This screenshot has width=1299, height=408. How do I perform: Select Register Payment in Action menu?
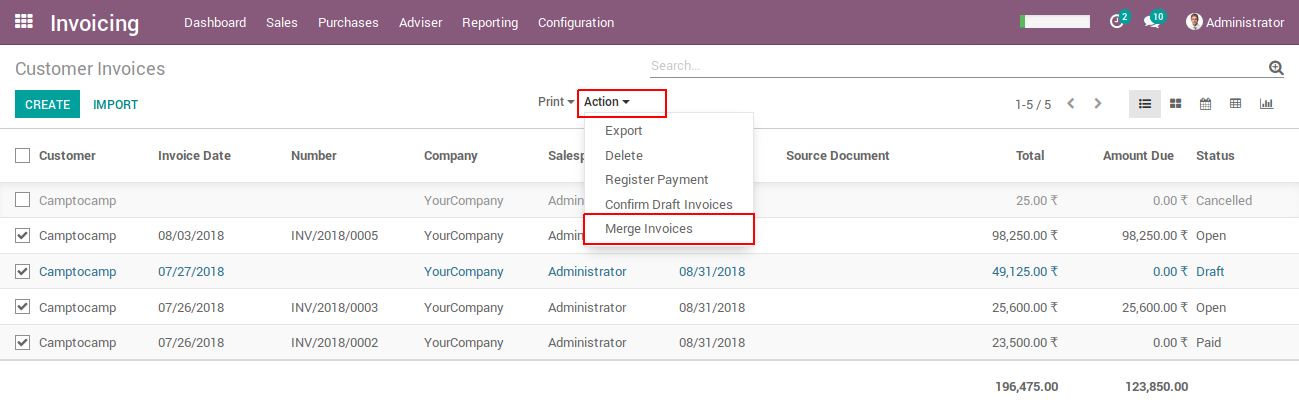click(656, 180)
